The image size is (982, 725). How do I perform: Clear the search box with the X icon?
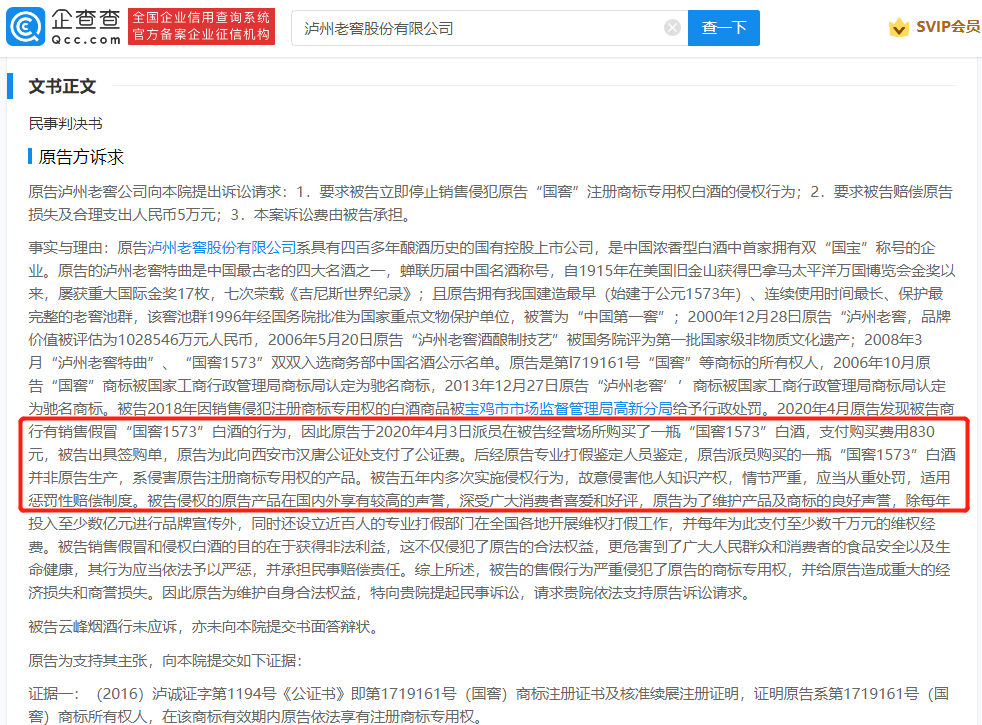coord(672,28)
